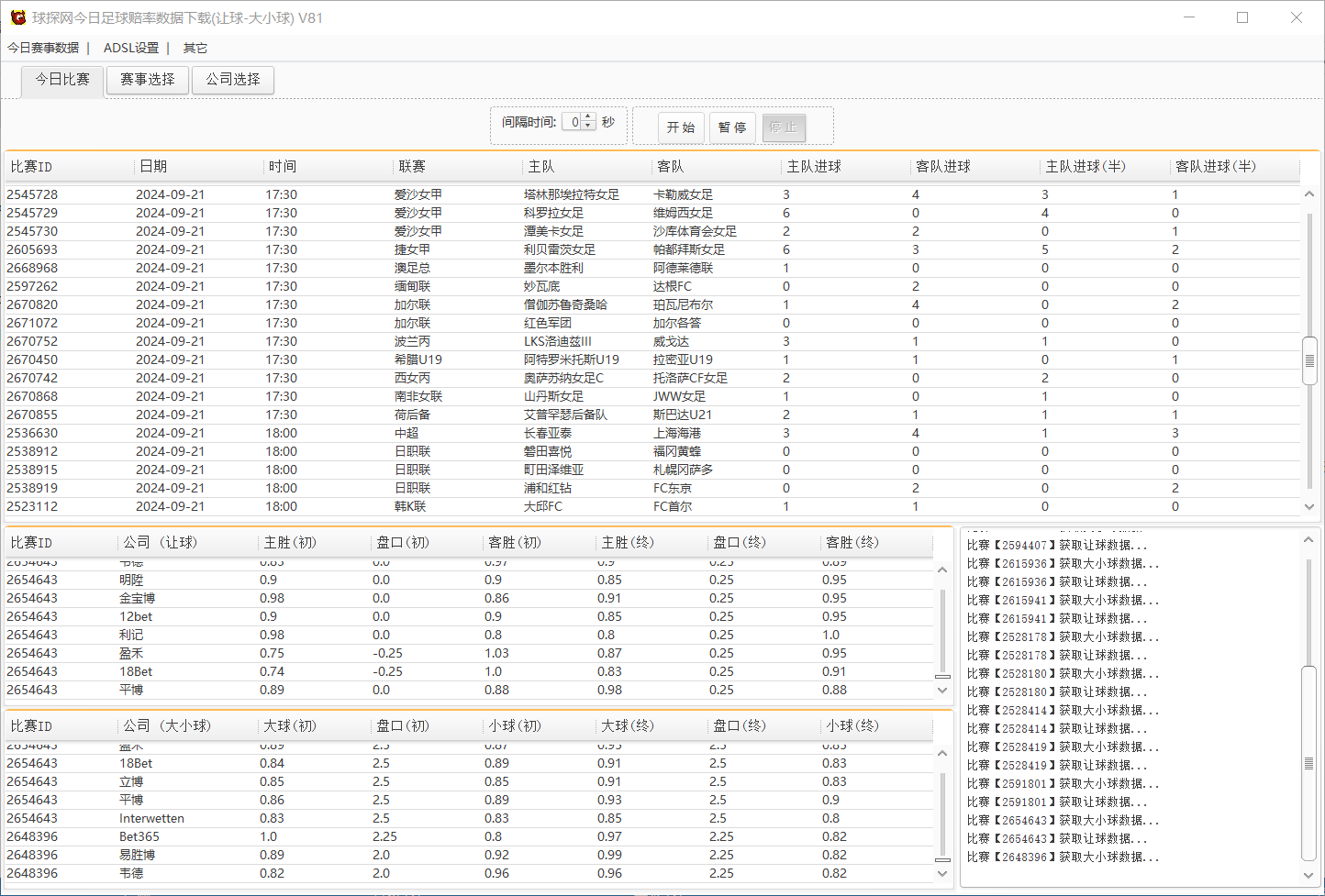Click log entry 比赛【2591801】获取大小球数据

[1063, 783]
